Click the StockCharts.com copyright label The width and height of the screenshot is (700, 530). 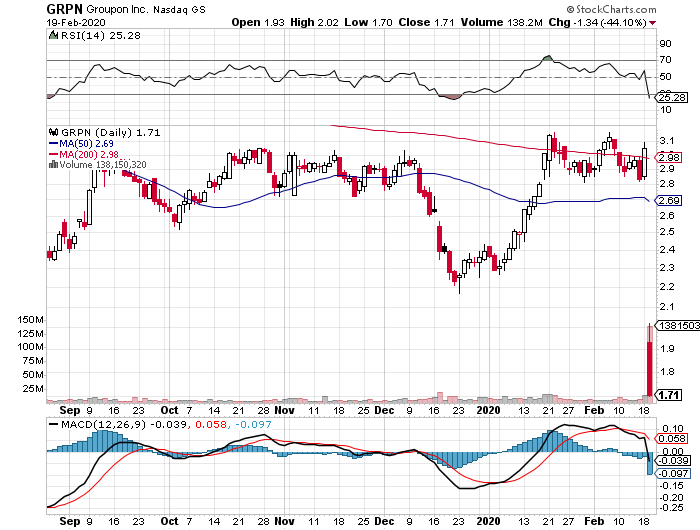coord(612,9)
